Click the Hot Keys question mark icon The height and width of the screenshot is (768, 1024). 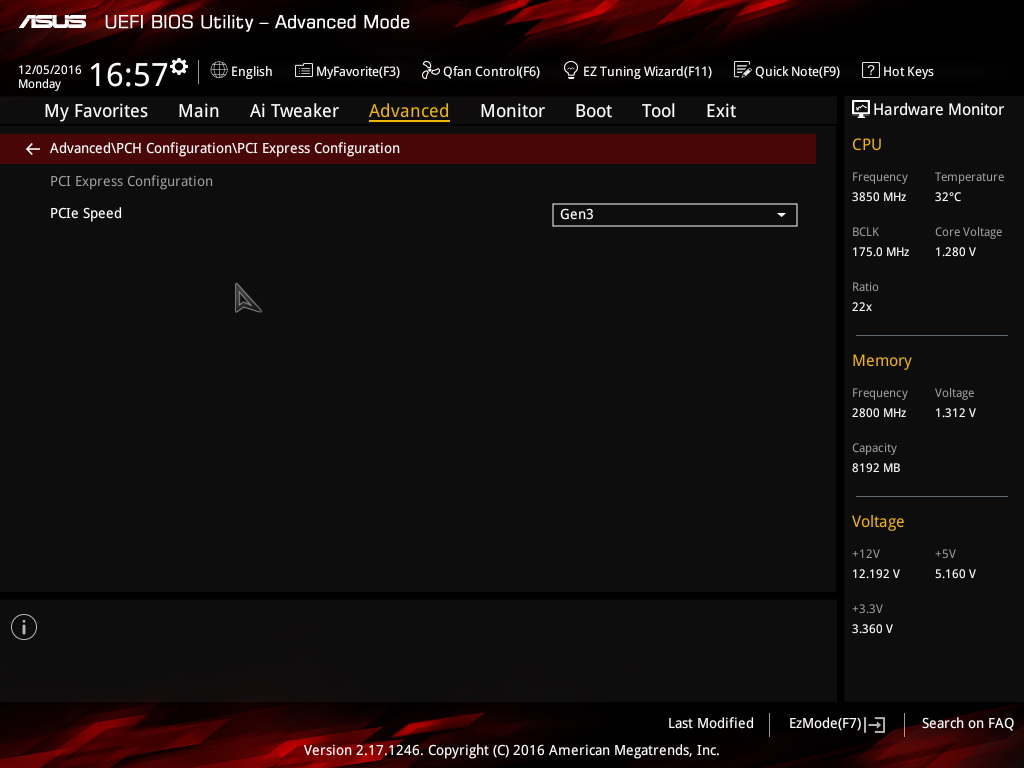(x=871, y=70)
